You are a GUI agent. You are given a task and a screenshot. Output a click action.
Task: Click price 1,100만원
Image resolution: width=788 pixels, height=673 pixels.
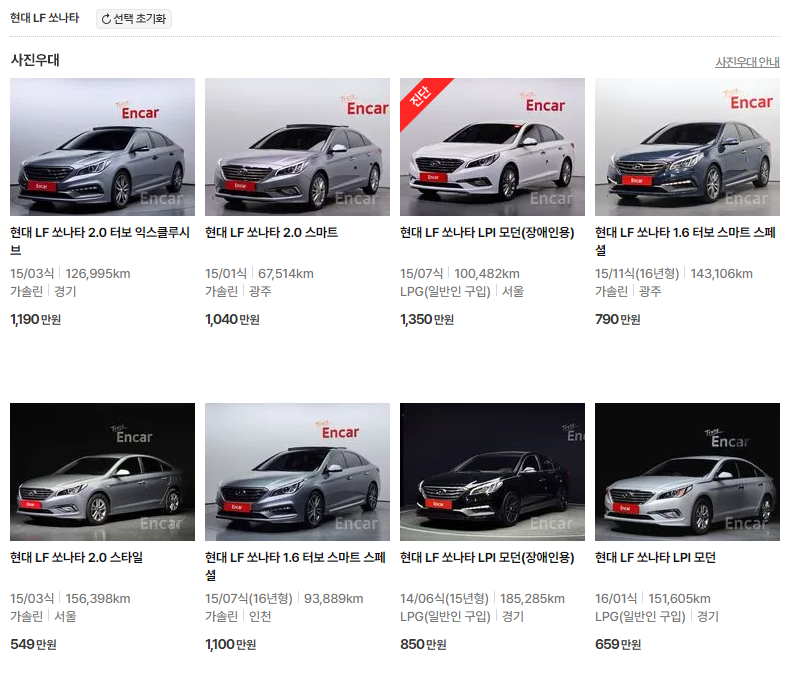point(231,644)
